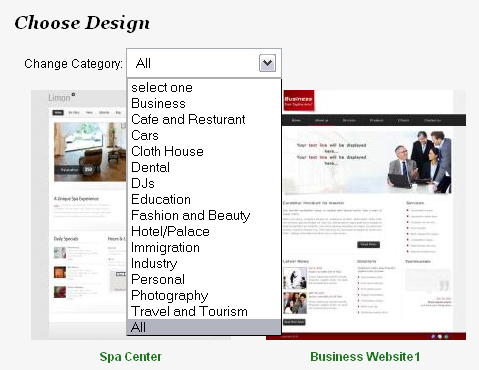The width and height of the screenshot is (479, 370).
Task: Select Fashion and Beauty option
Action: click(204, 216)
